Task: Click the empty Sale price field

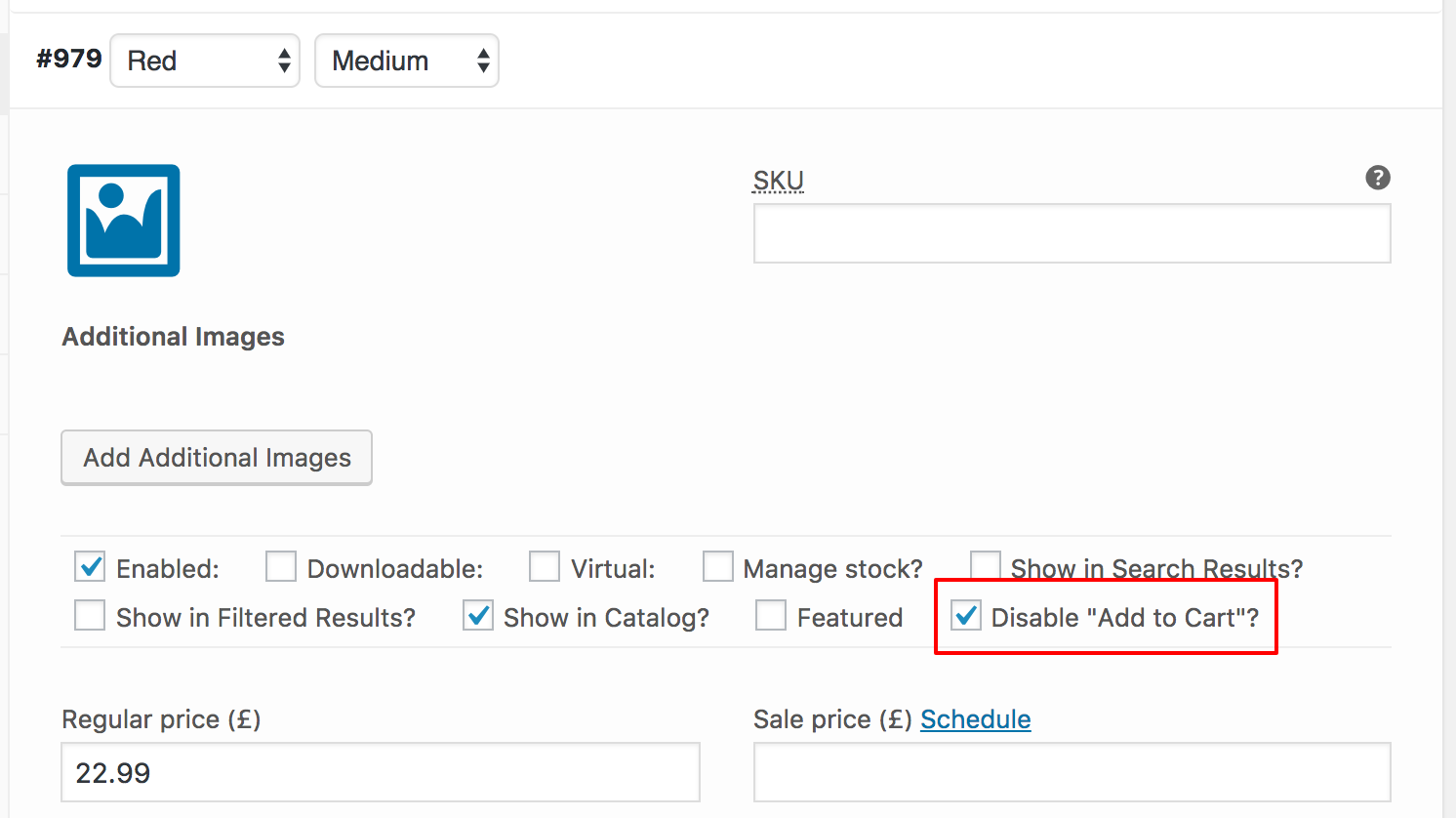Action: click(x=1072, y=772)
